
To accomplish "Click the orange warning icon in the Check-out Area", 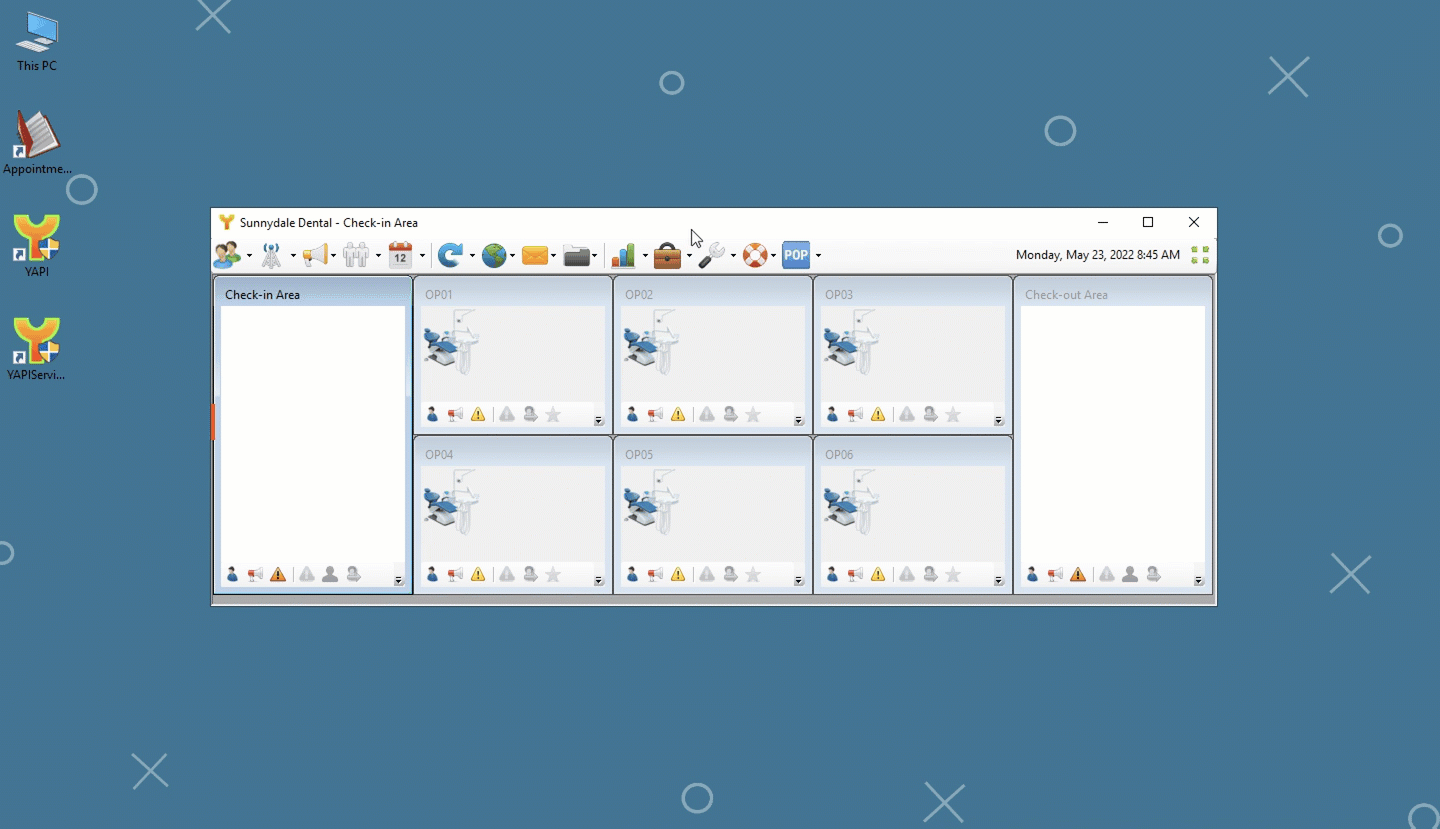I will tap(1078, 574).
